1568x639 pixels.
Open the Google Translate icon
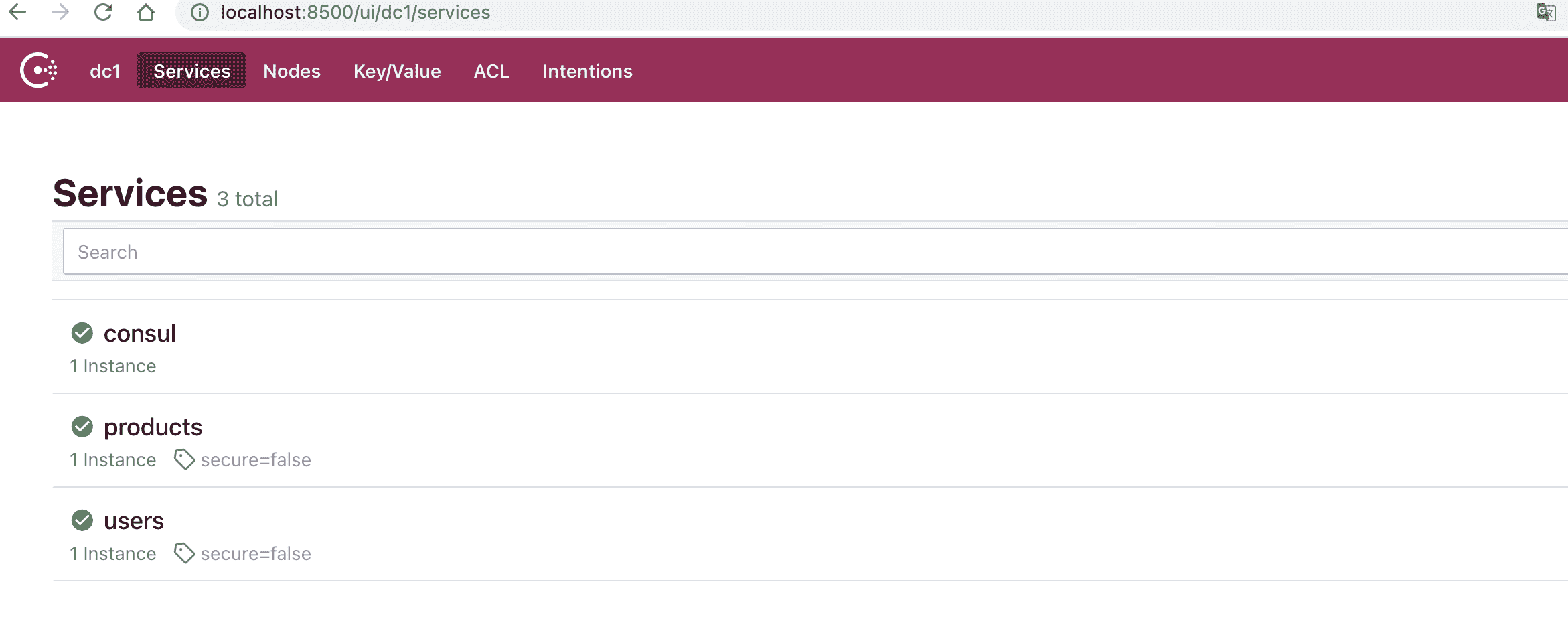pyautogui.click(x=1545, y=12)
